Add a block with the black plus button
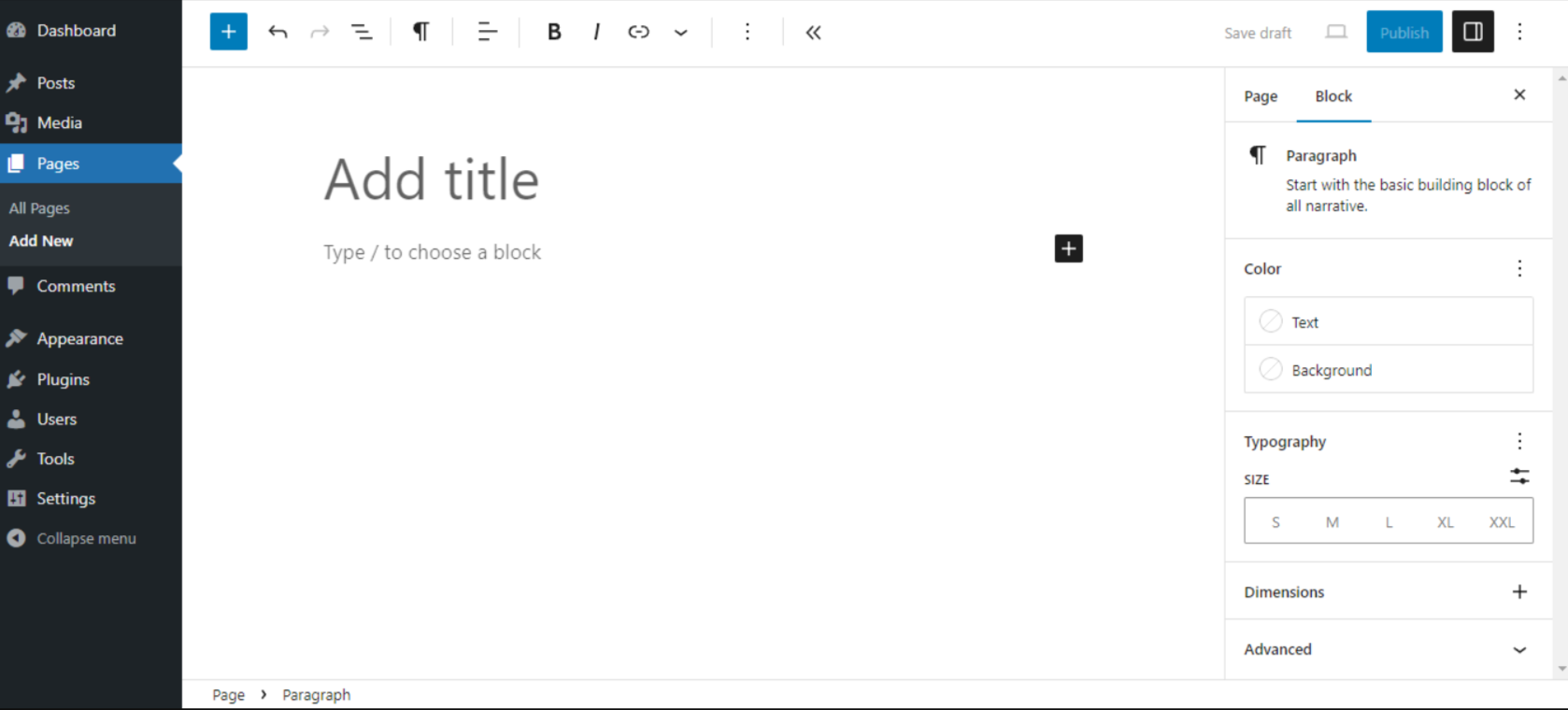The image size is (1568, 710). [x=1068, y=248]
